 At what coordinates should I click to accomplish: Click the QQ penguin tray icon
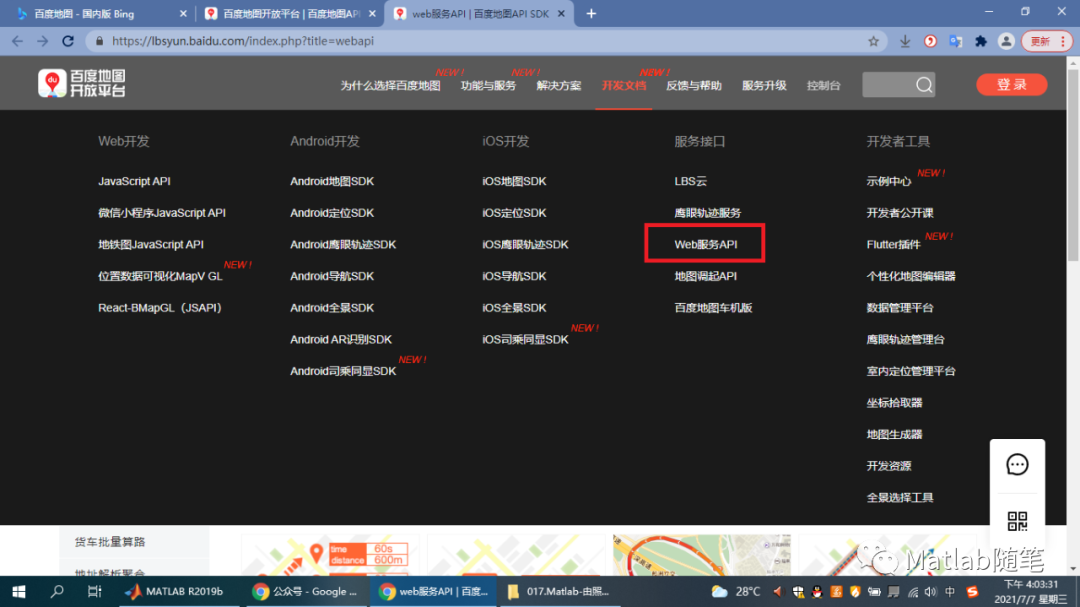click(817, 592)
